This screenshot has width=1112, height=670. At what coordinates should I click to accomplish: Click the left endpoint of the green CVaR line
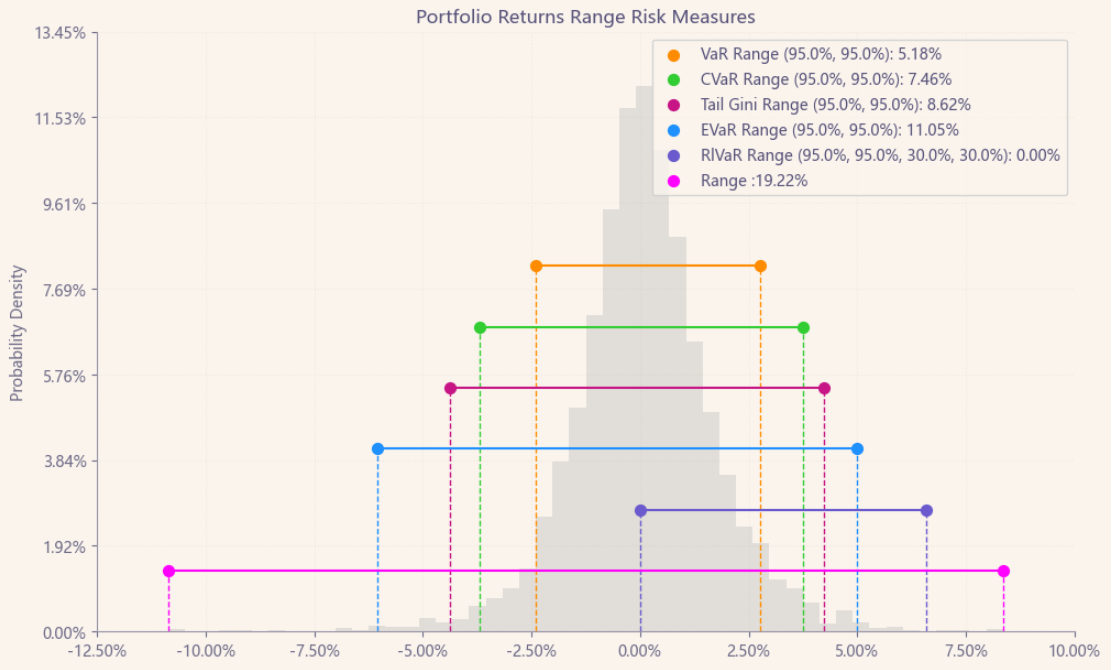(480, 328)
